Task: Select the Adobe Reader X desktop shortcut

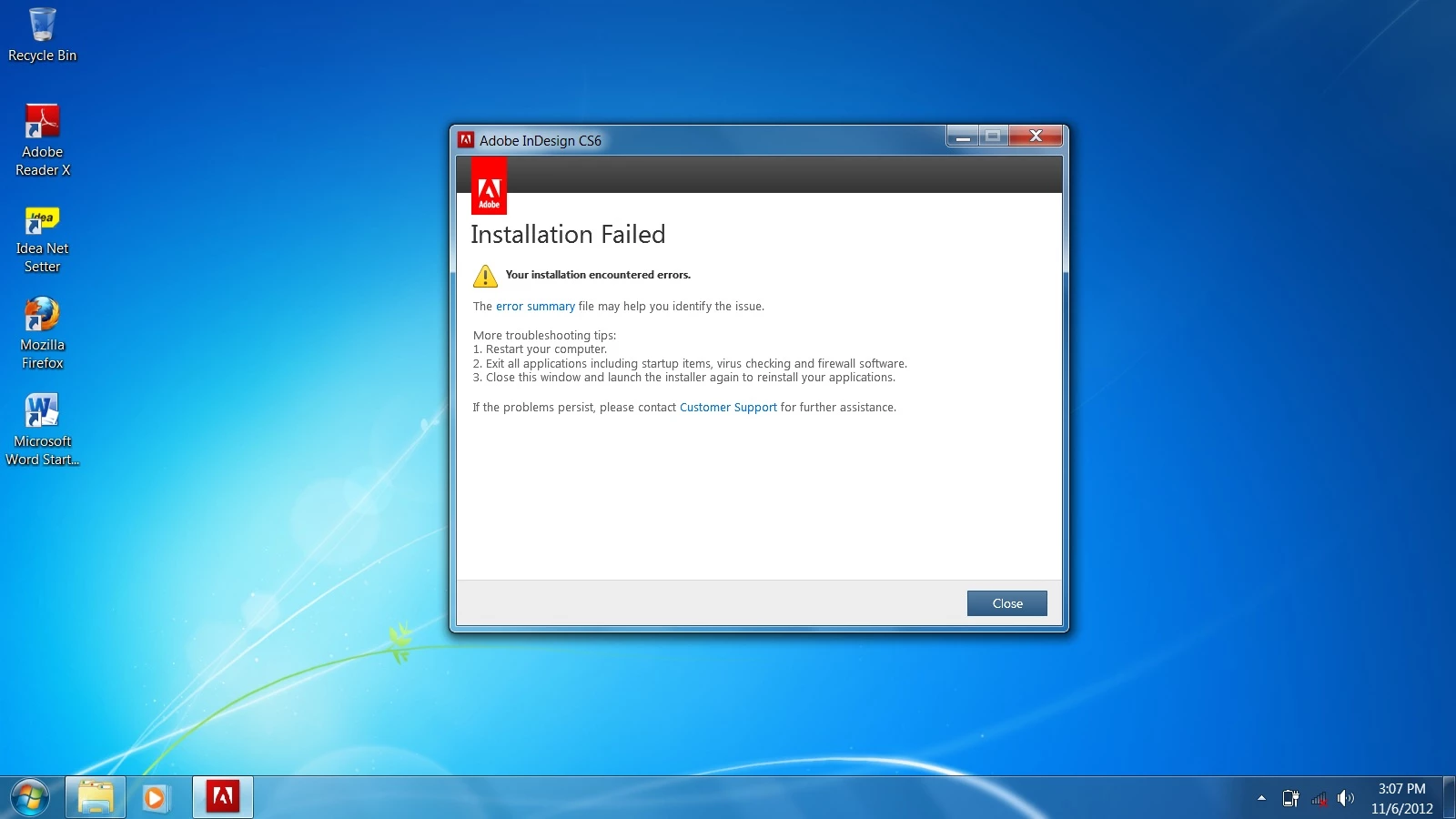Action: pyautogui.click(x=42, y=140)
